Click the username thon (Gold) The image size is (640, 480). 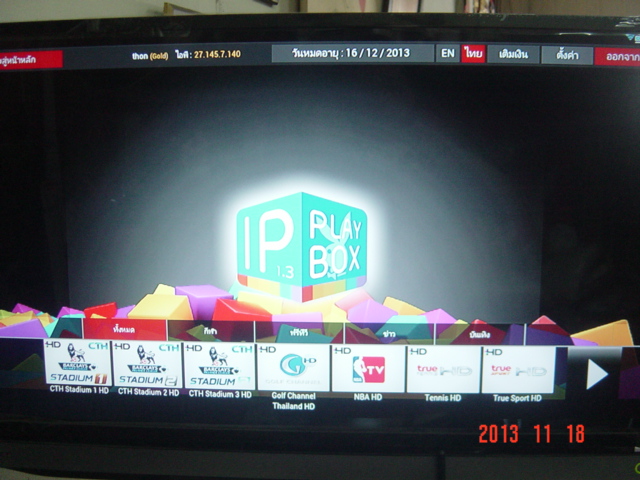(150, 56)
